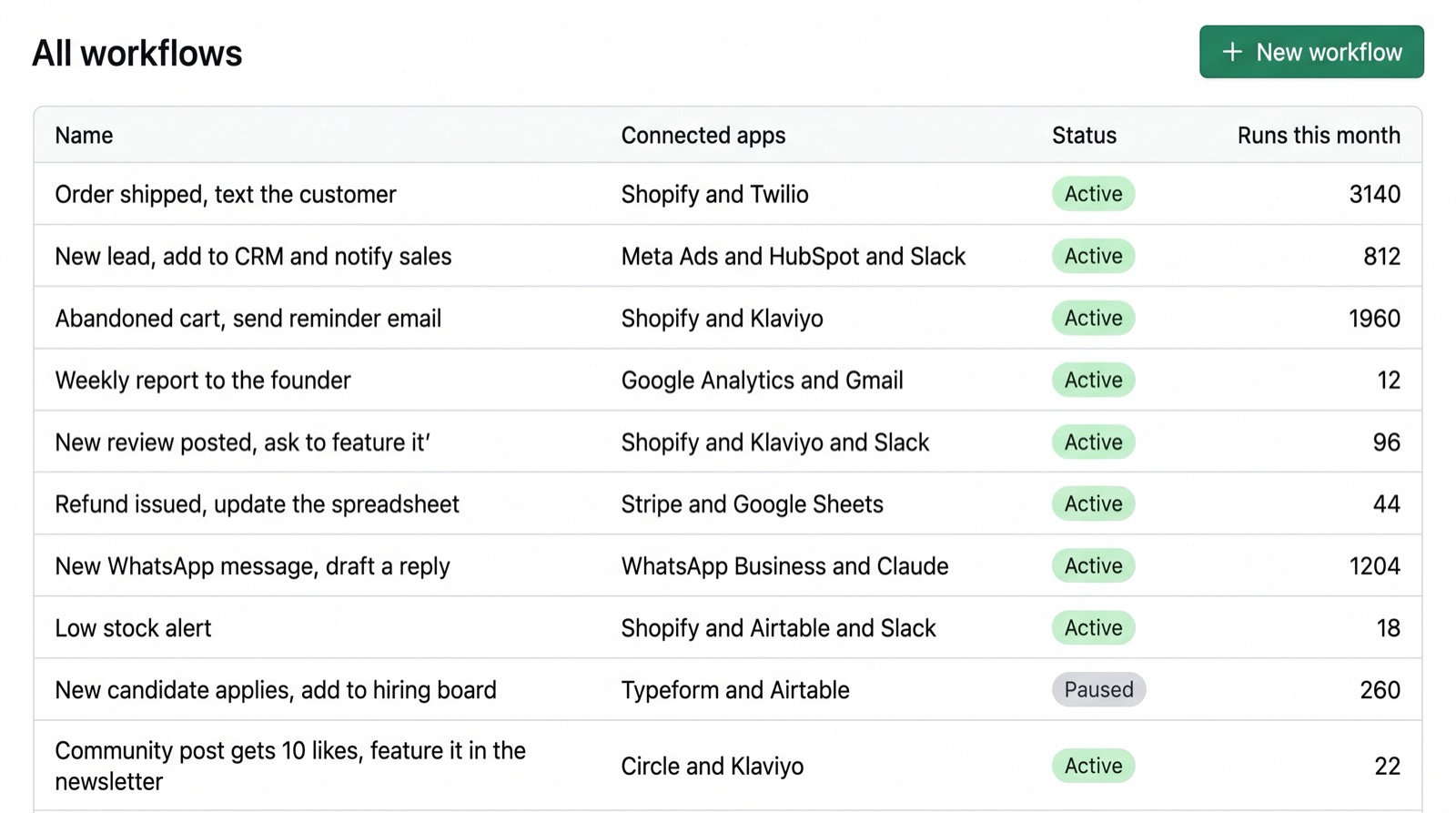Click Active badge for Weekly report row
This screenshot has width=1456, height=813.
1093,380
